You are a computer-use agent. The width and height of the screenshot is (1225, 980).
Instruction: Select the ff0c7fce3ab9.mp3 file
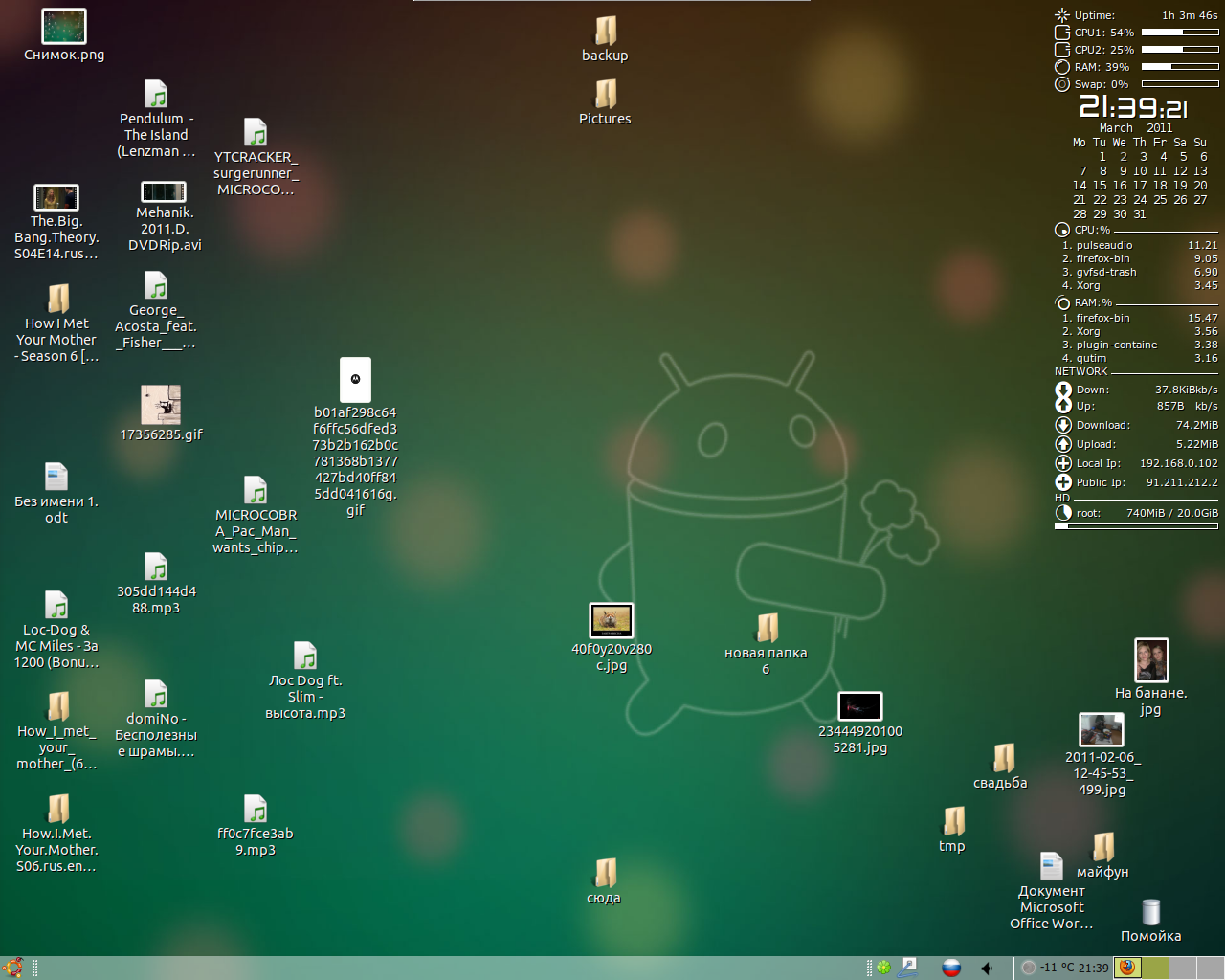tap(256, 826)
